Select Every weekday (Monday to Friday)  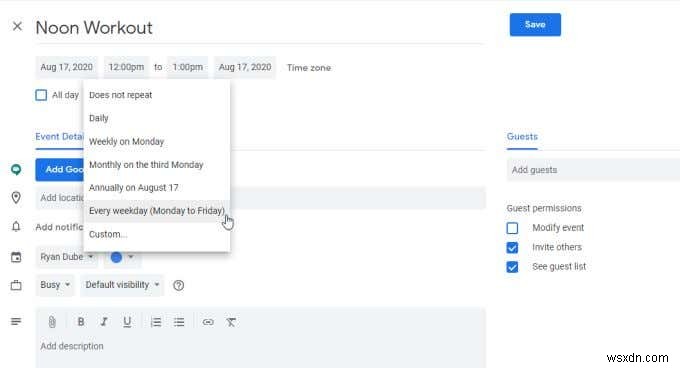point(157,211)
